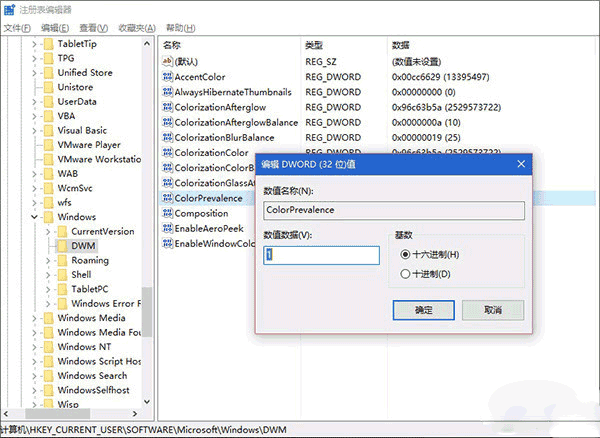Open the 文件(F) menu
Screen dimensions: 600x438
pos(17,28)
